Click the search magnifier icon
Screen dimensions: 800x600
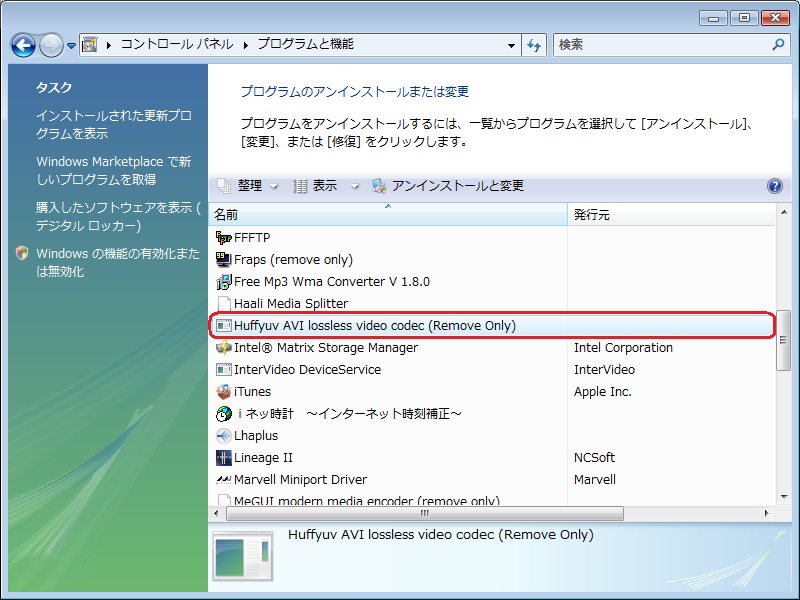(x=780, y=45)
